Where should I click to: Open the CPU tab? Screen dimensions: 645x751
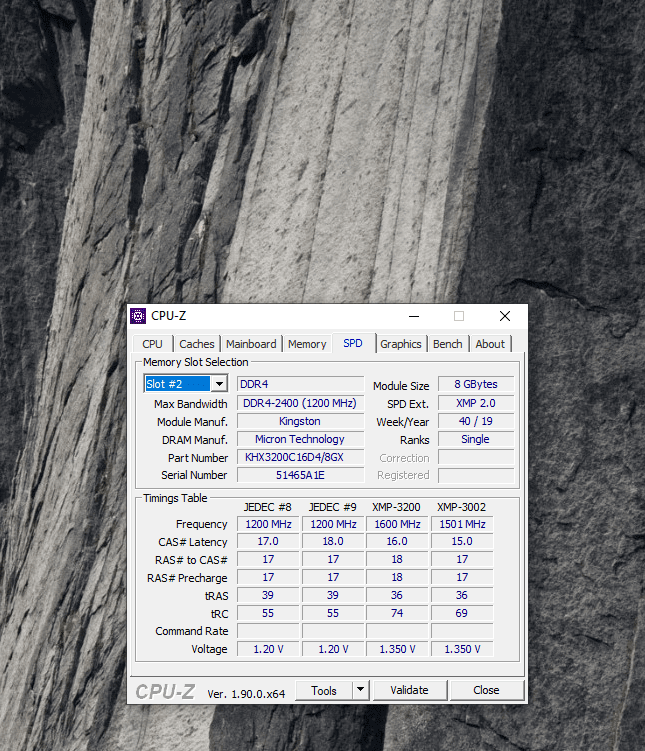coord(152,344)
